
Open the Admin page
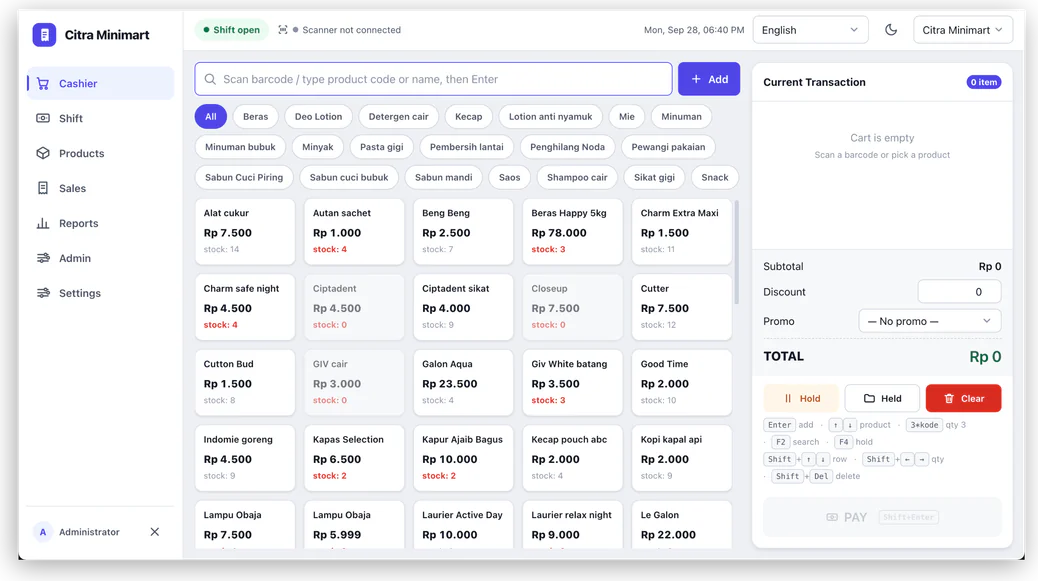tap(101, 258)
